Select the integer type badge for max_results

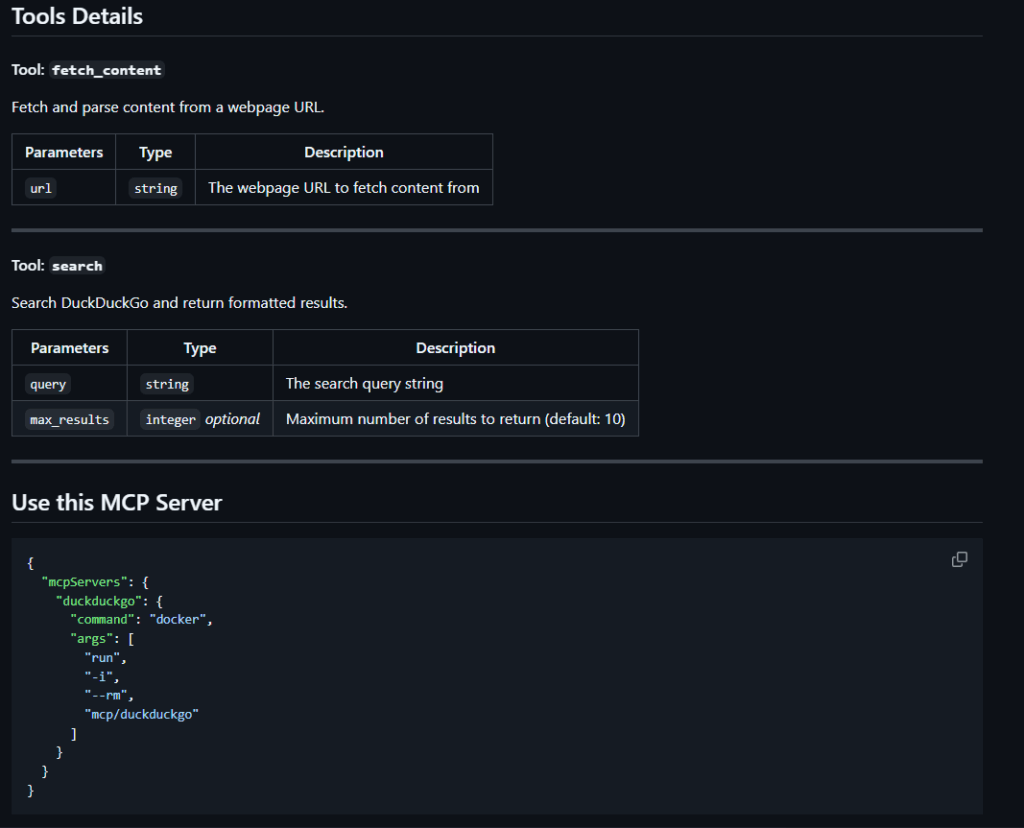[x=170, y=419]
